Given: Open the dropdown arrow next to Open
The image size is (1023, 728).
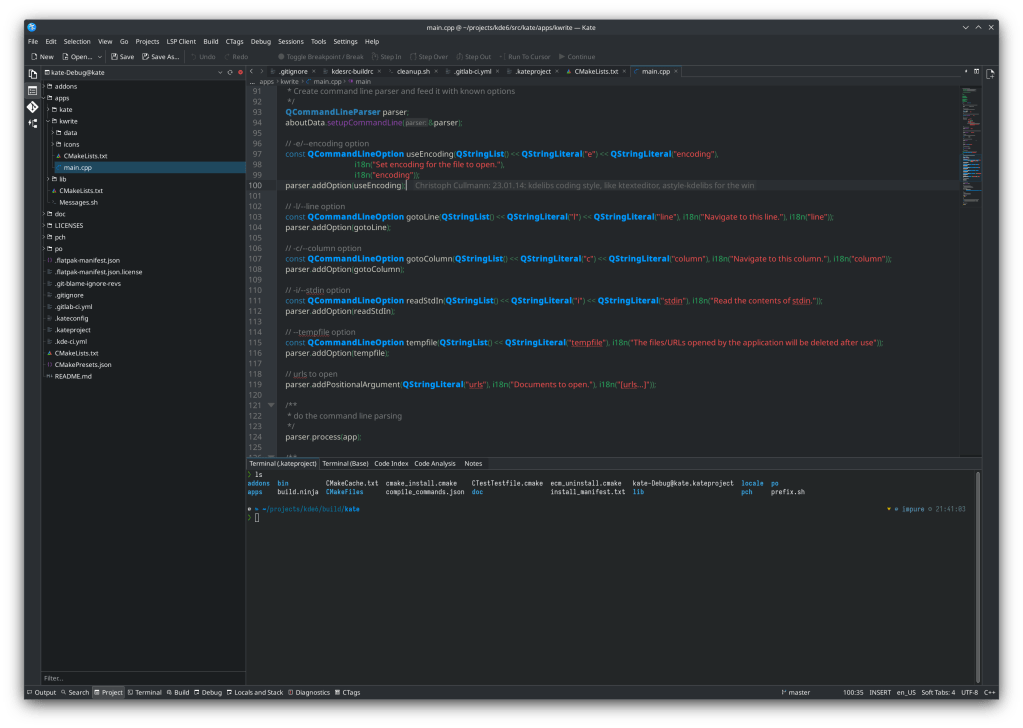Looking at the screenshot, I should click(x=98, y=57).
